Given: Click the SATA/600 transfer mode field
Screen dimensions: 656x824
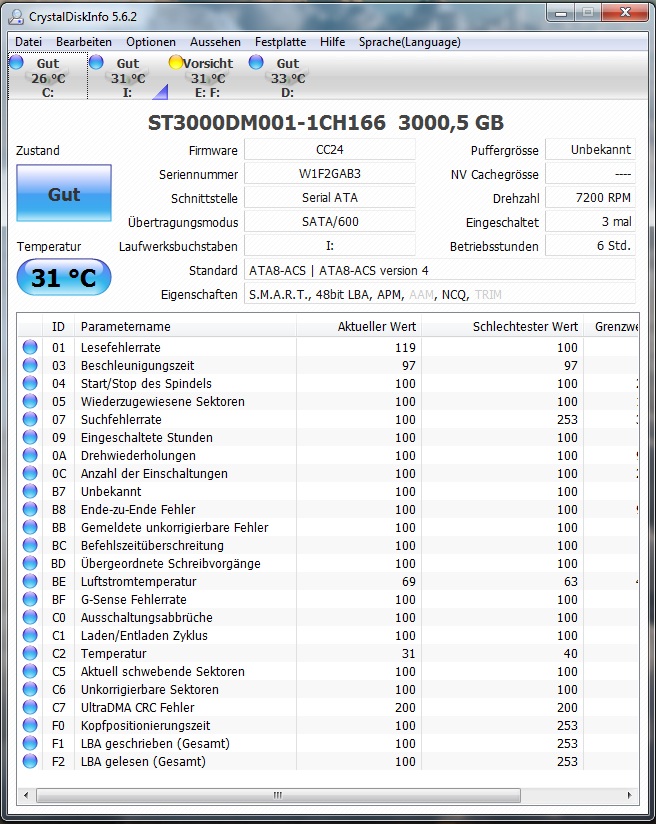Looking at the screenshot, I should (330, 222).
